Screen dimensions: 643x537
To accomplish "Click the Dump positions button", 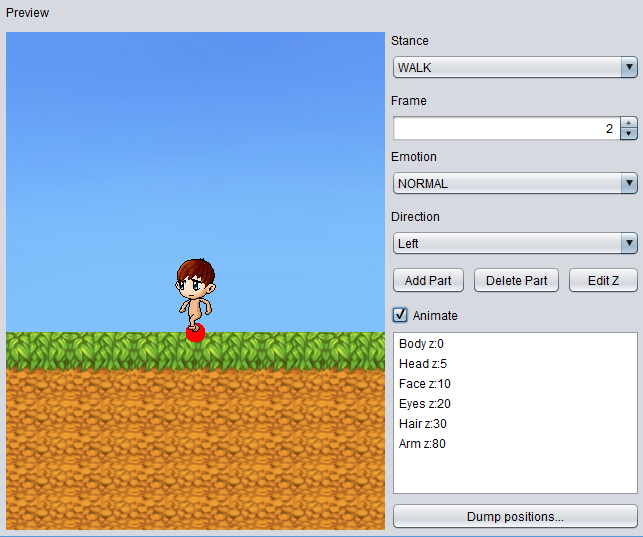I will point(514,517).
